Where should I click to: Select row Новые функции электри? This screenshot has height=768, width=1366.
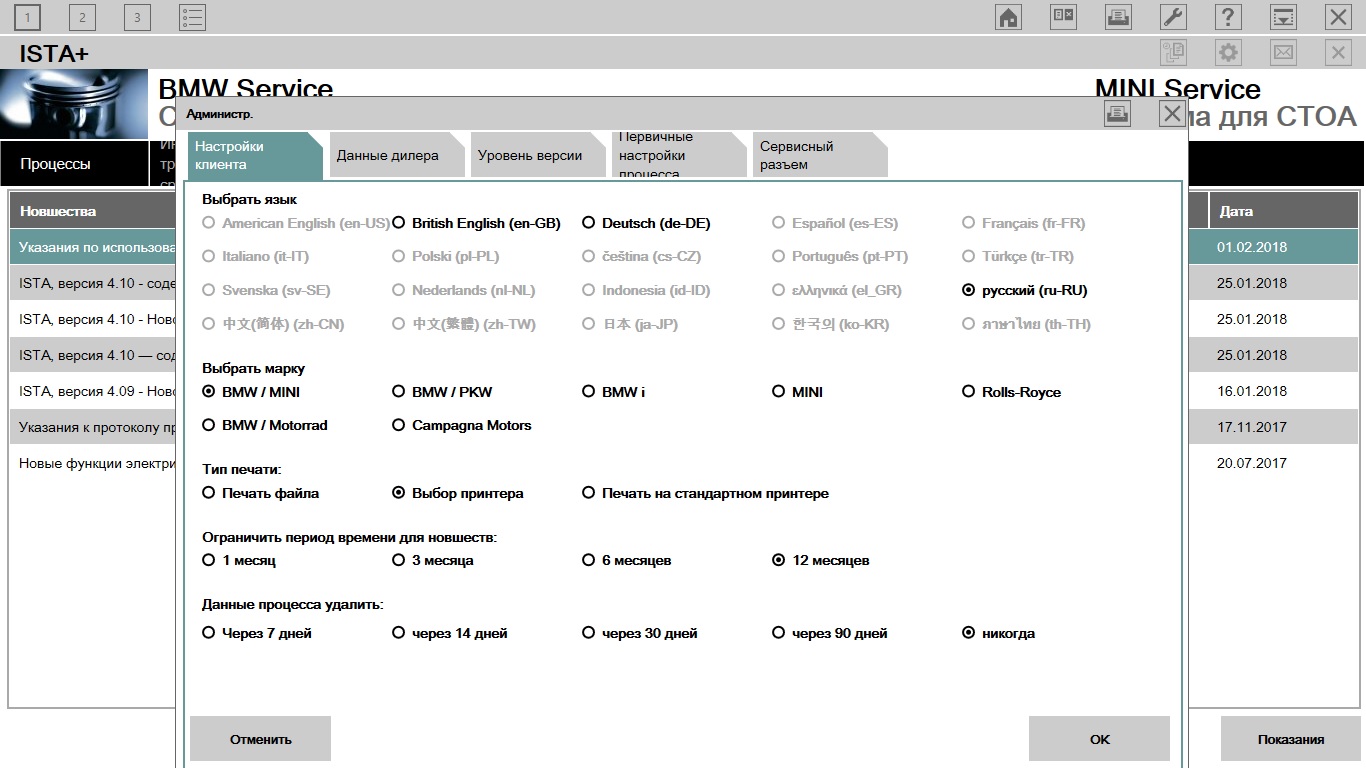[x=93, y=463]
